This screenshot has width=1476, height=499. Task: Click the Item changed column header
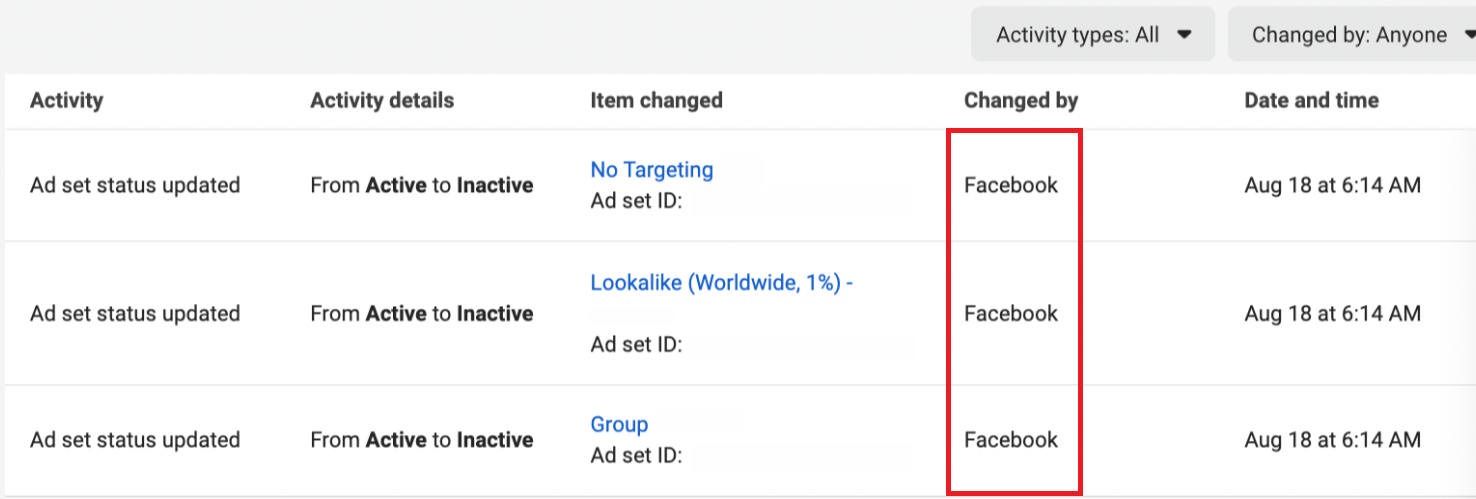[x=657, y=100]
